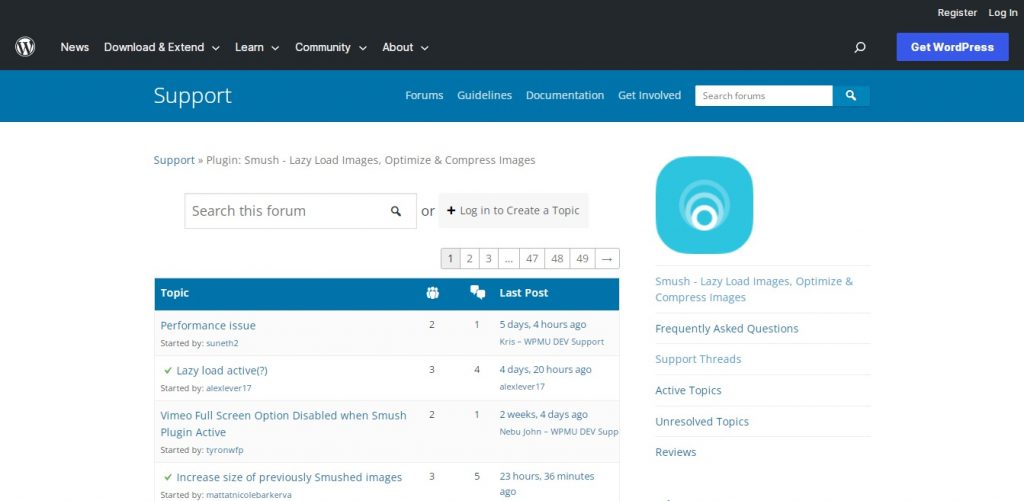
Task: Open the site search magnifier icon
Action: pos(860,47)
